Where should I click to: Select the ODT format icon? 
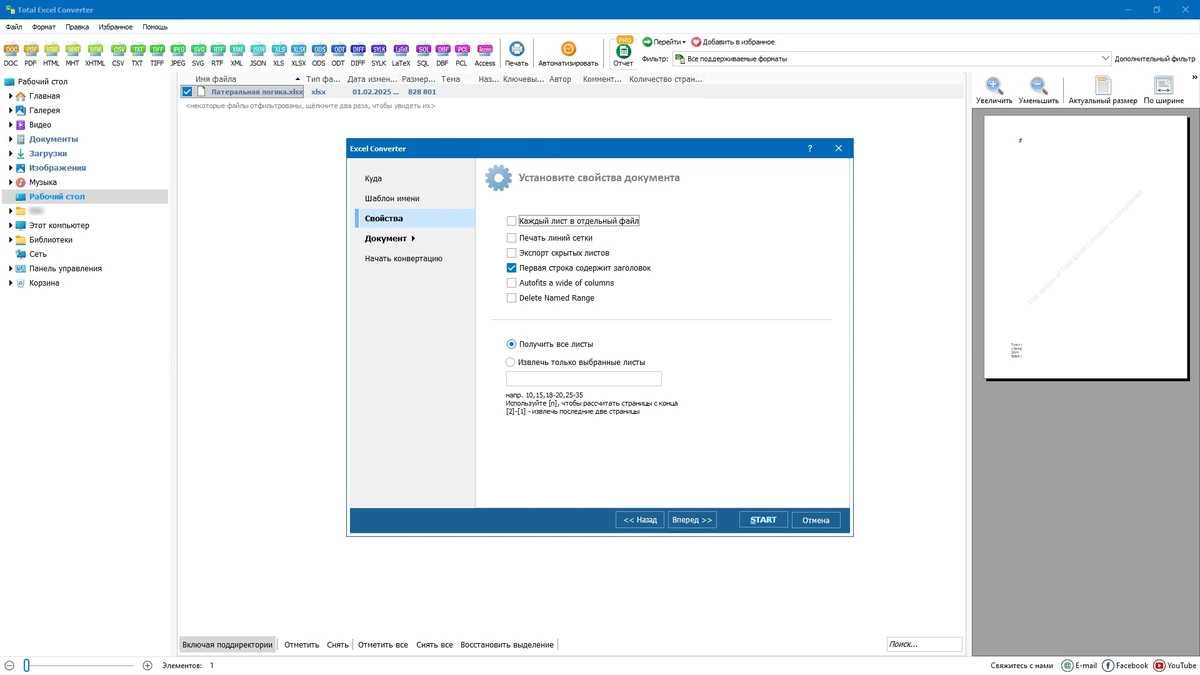[339, 54]
